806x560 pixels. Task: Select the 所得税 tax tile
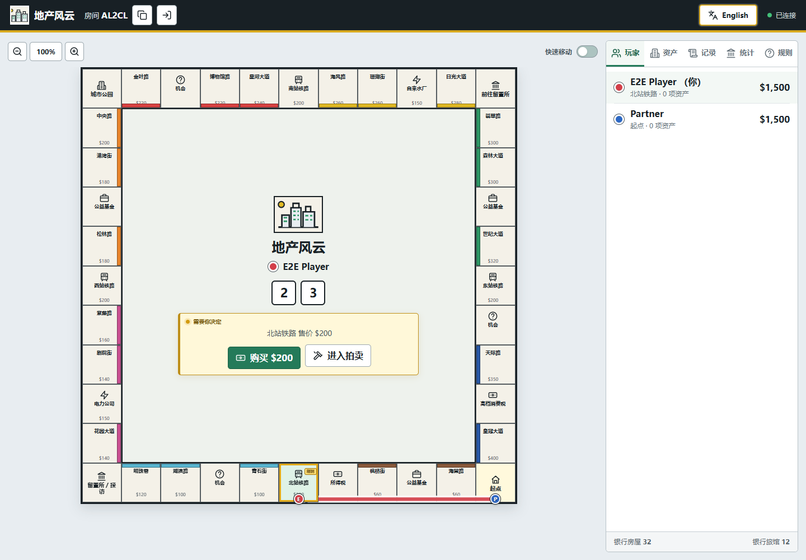(x=338, y=483)
